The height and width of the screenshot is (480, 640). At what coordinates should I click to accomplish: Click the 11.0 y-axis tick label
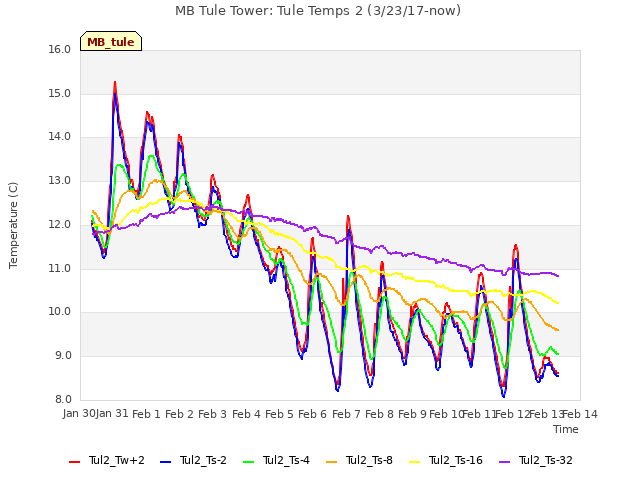[60, 269]
